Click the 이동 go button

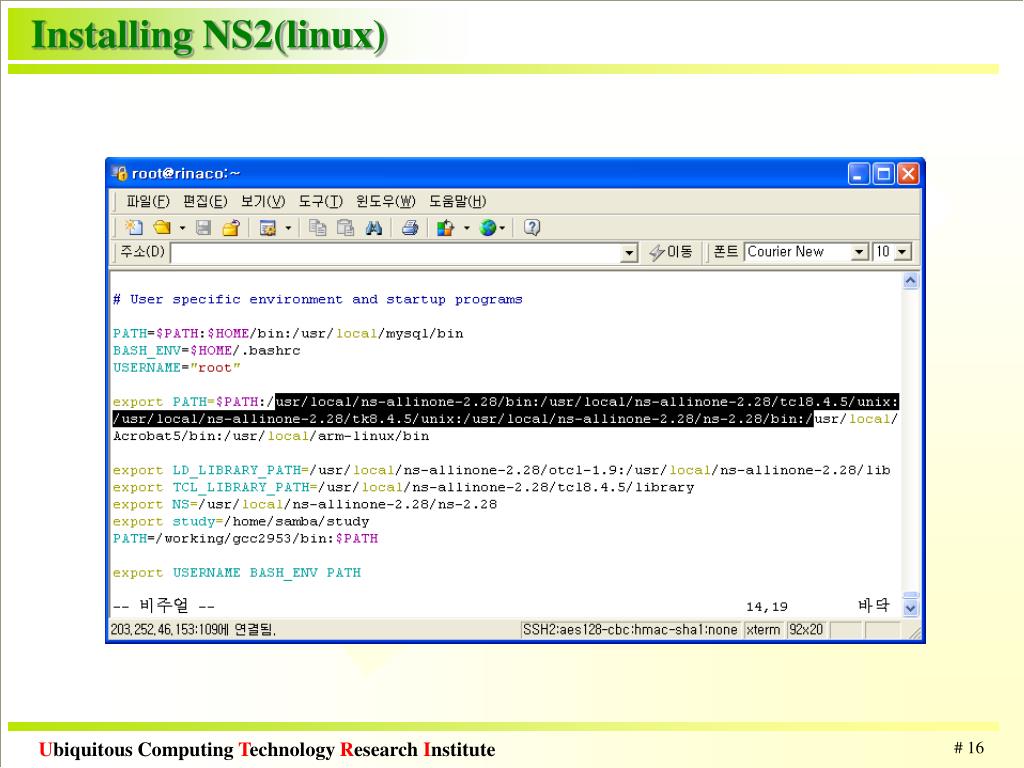[x=671, y=253]
